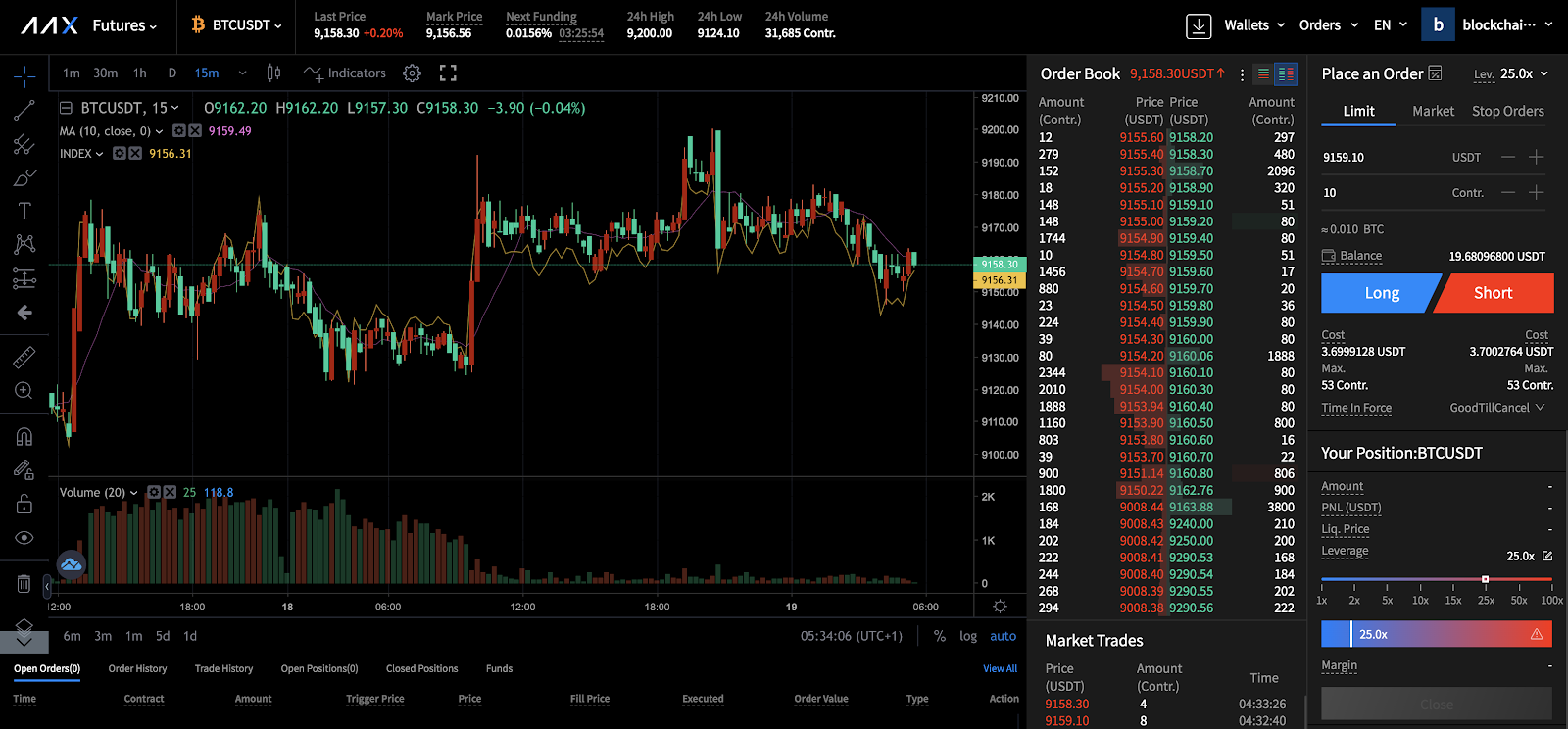Expand the Futures product dropdown

tap(124, 25)
